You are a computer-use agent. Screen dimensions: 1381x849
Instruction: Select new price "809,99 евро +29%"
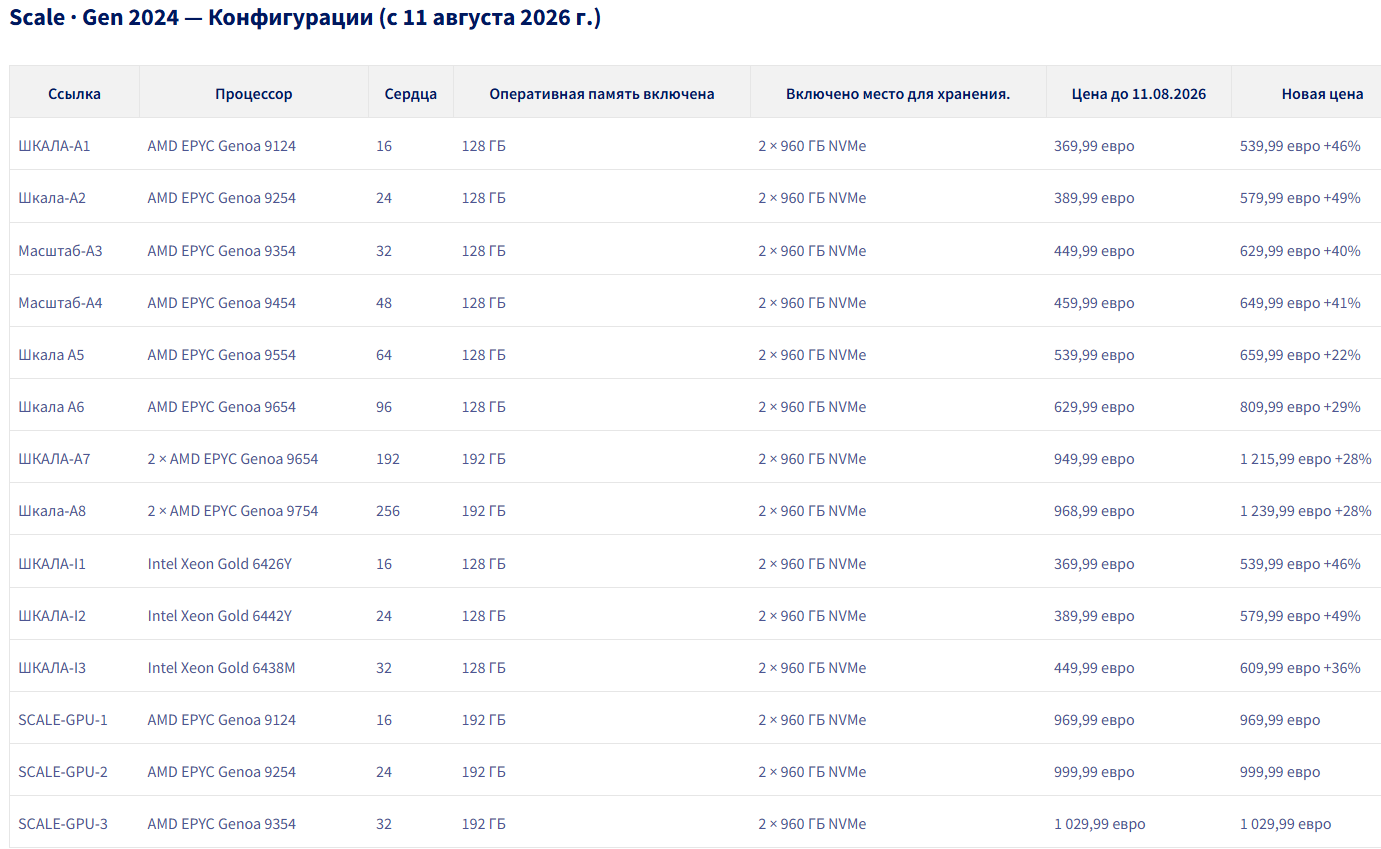click(x=1300, y=407)
